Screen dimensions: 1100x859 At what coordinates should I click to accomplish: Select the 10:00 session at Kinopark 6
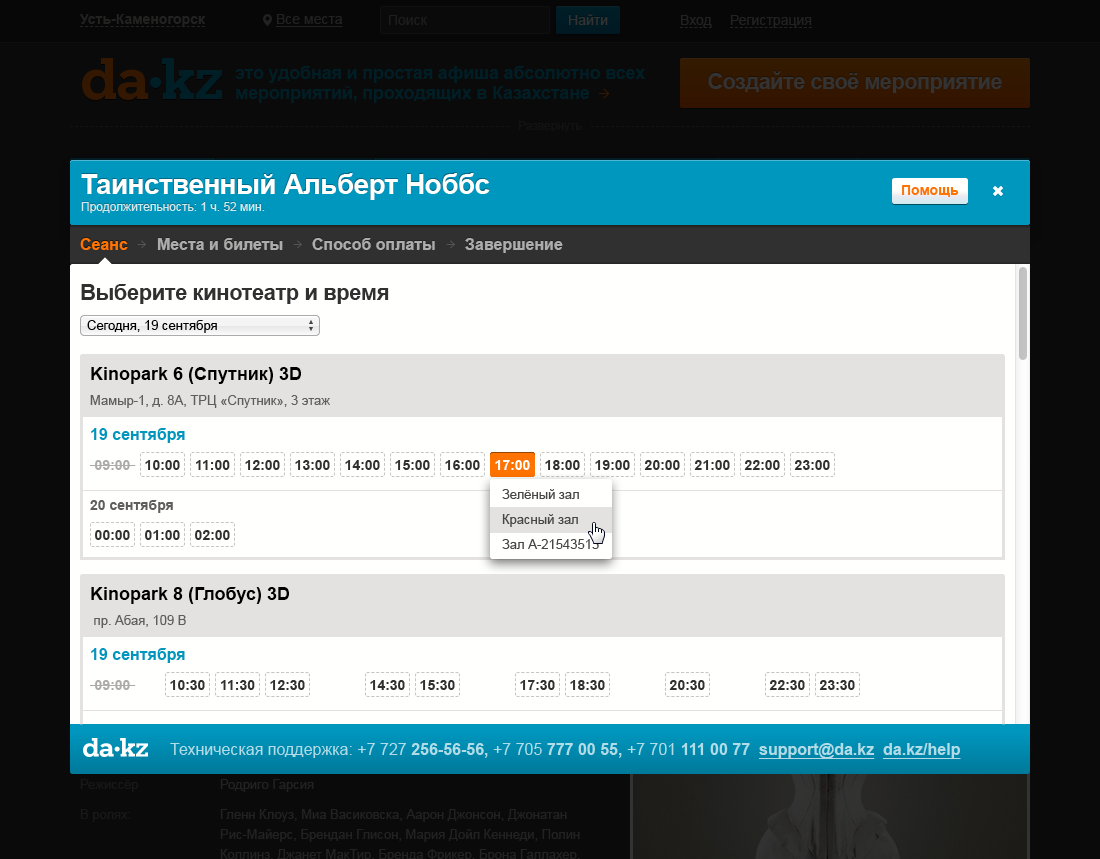(162, 465)
